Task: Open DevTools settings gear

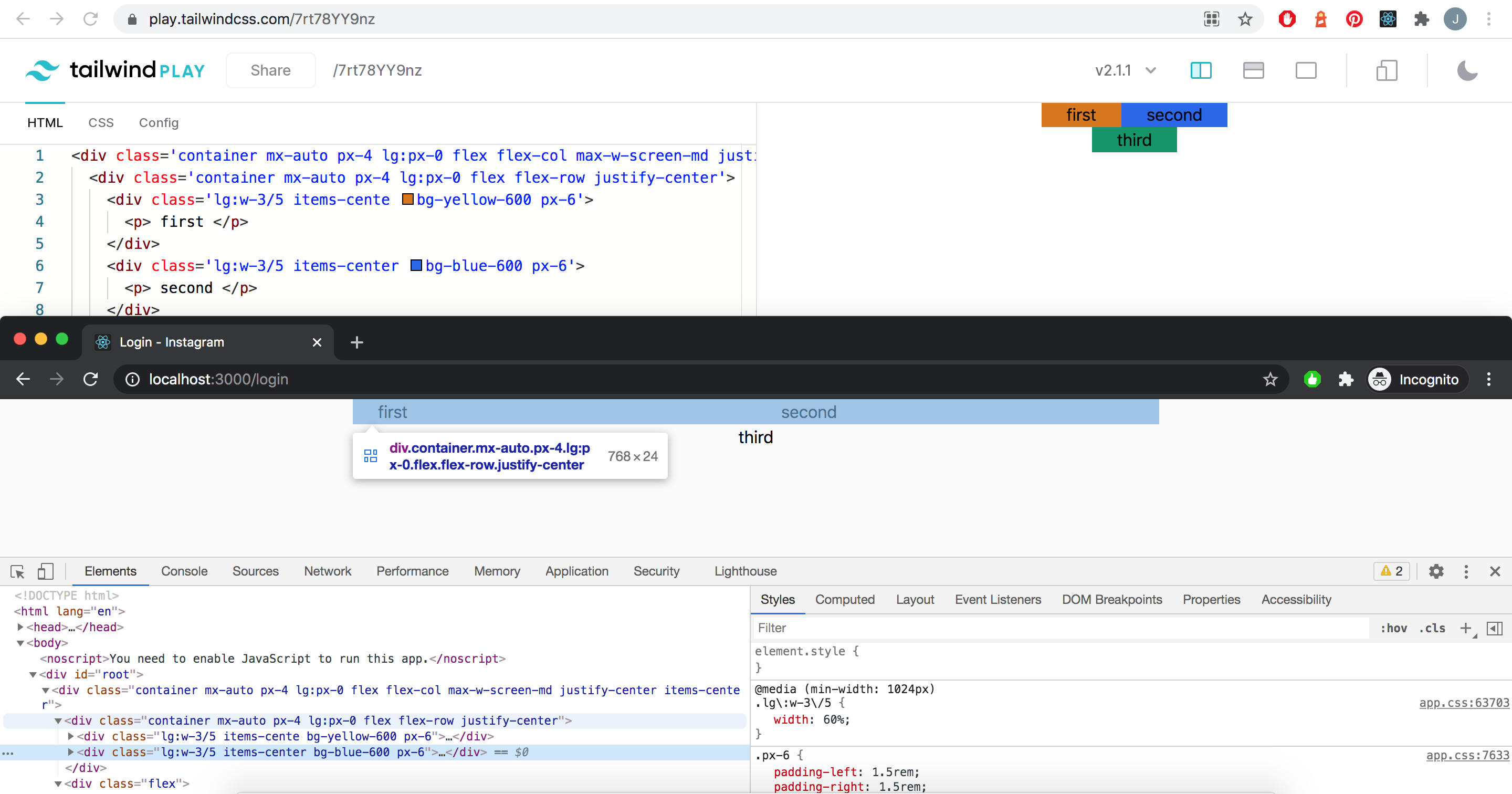Action: pyautogui.click(x=1436, y=571)
